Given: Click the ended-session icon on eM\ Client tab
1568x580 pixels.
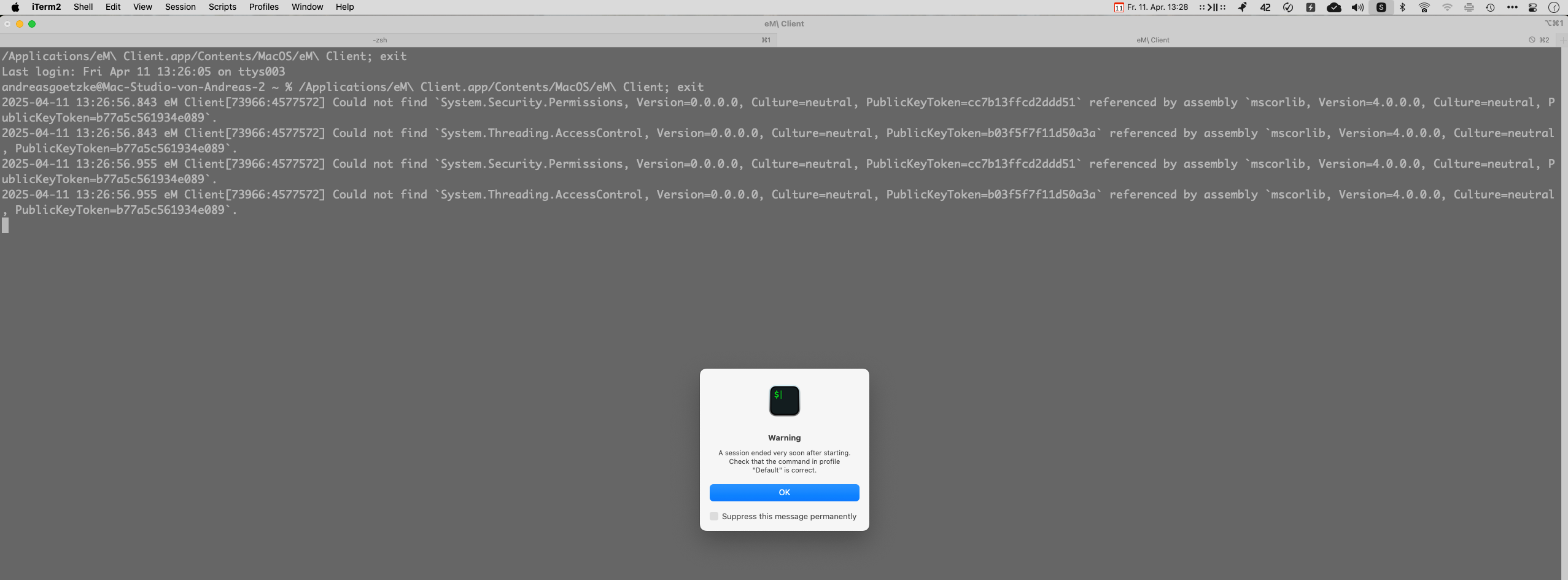Looking at the screenshot, I should coord(1532,40).
